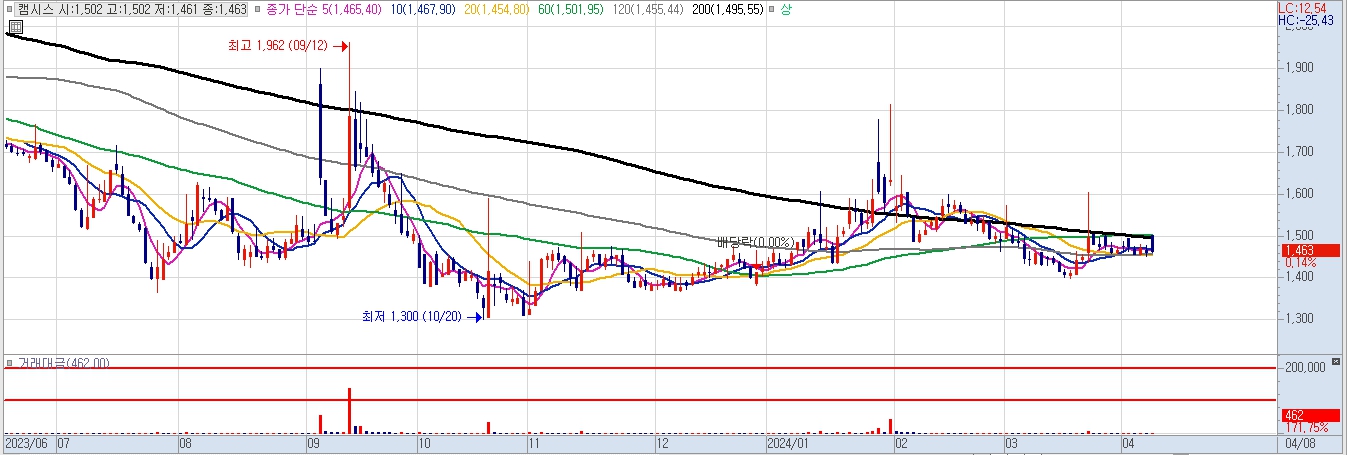Click the red 462 volume value tag

point(1309,415)
